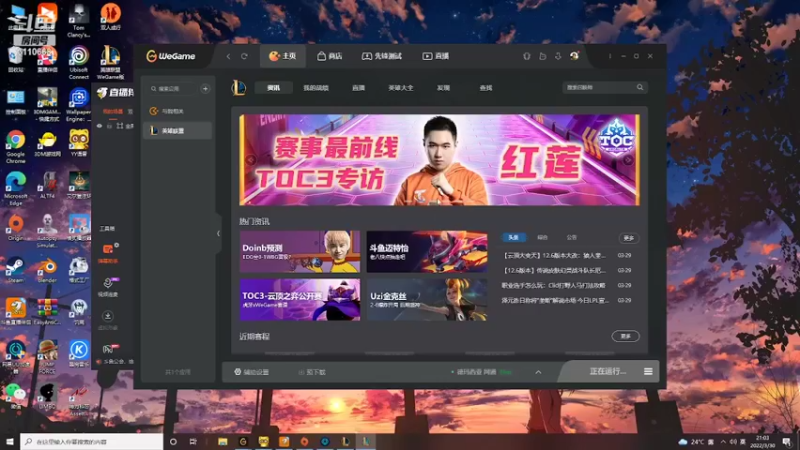Click the WeGame refresh icon
The width and height of the screenshot is (800, 450).
tap(244, 56)
